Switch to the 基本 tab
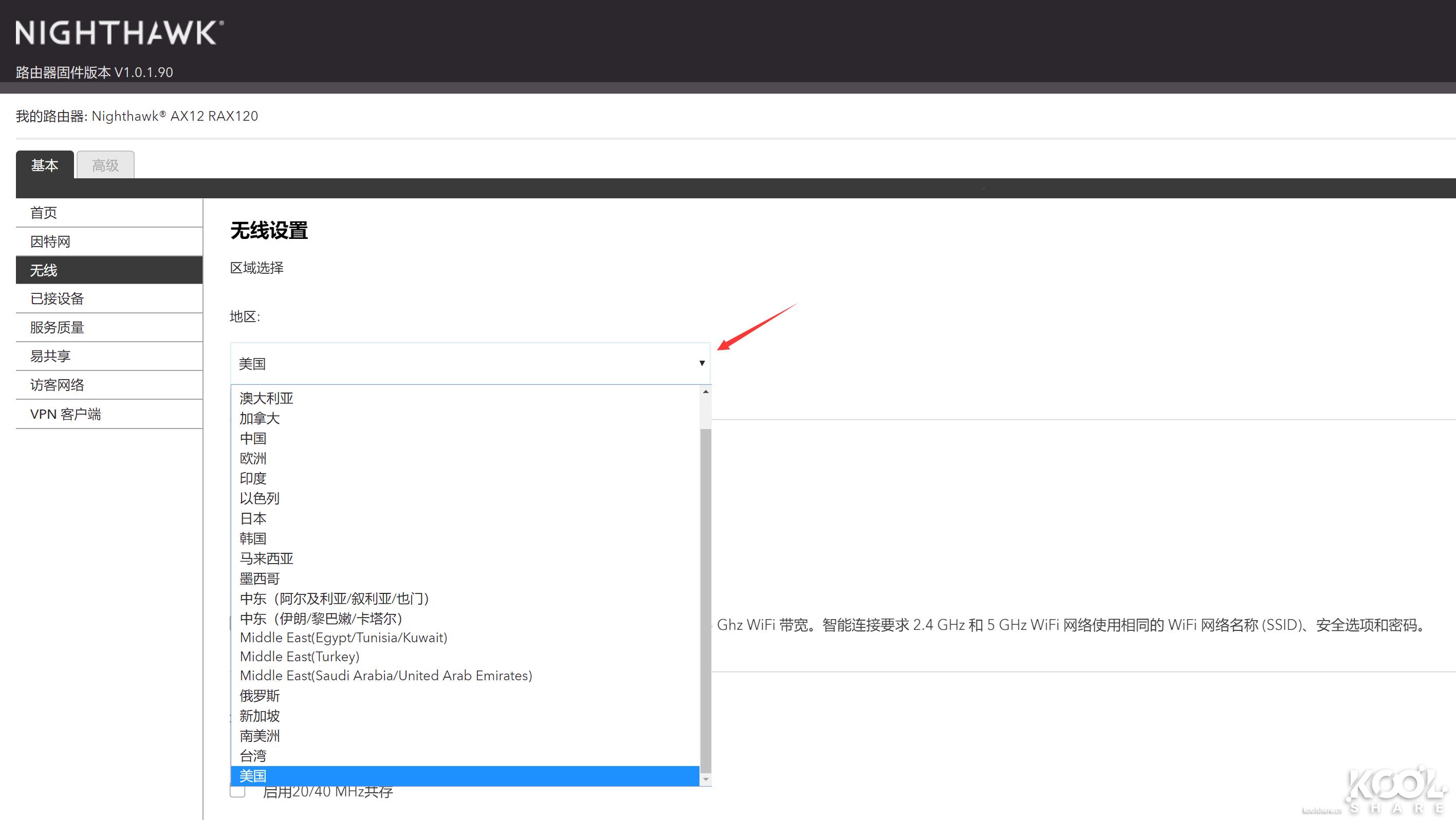The width and height of the screenshot is (1456, 820). 45,164
